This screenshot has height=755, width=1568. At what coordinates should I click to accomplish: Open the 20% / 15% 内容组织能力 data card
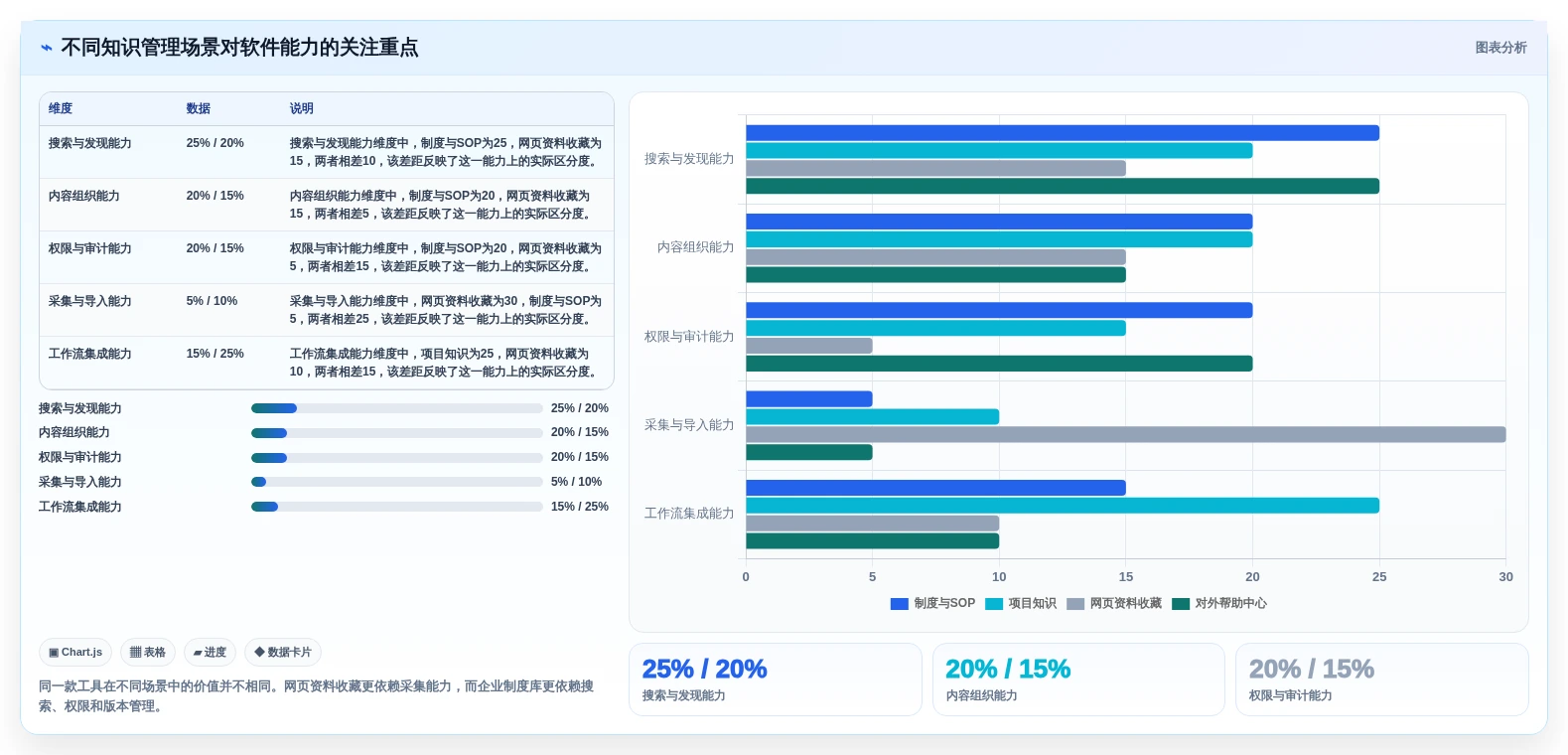click(1078, 679)
